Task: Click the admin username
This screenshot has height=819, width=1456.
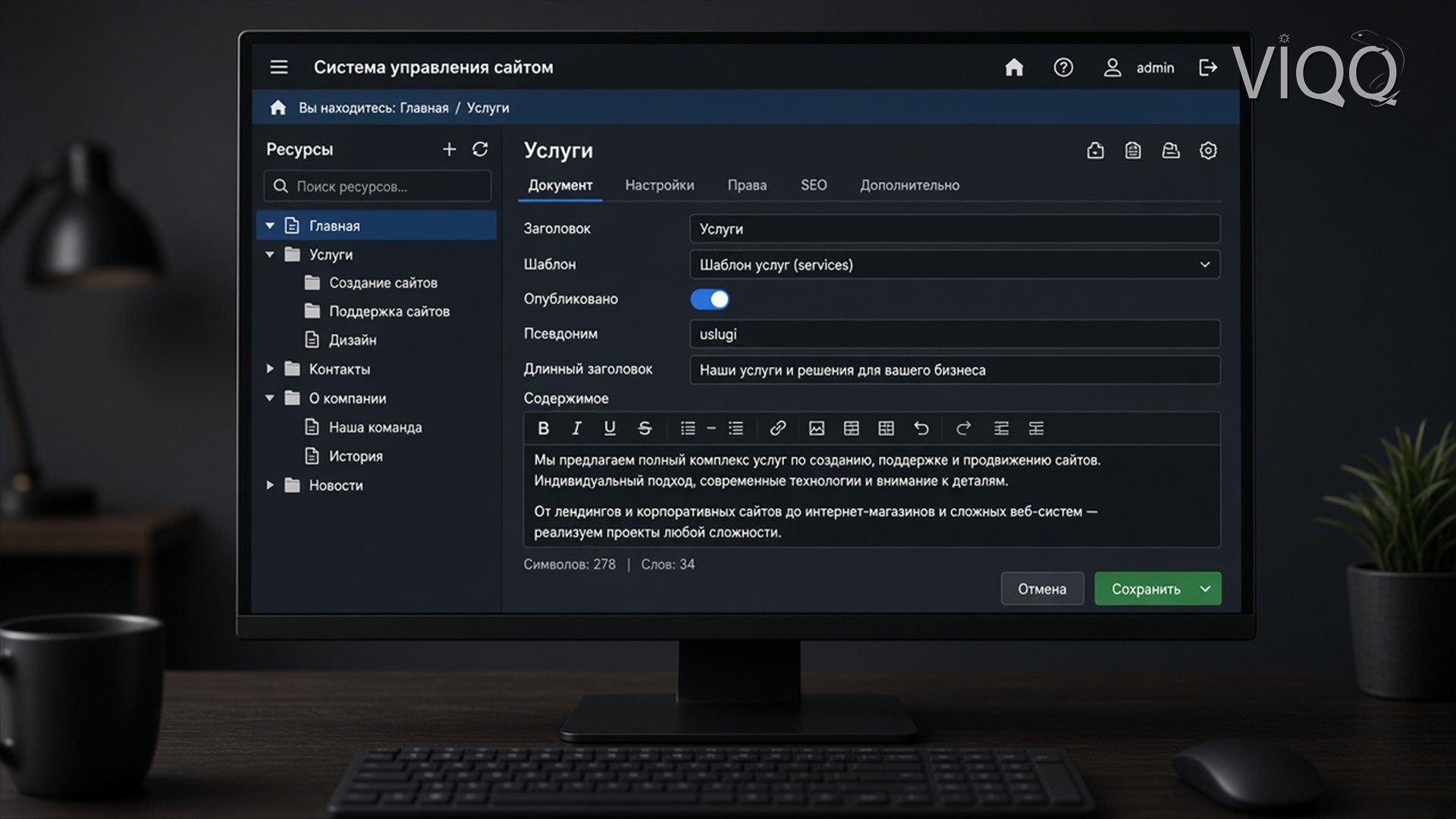Action: pos(1155,67)
